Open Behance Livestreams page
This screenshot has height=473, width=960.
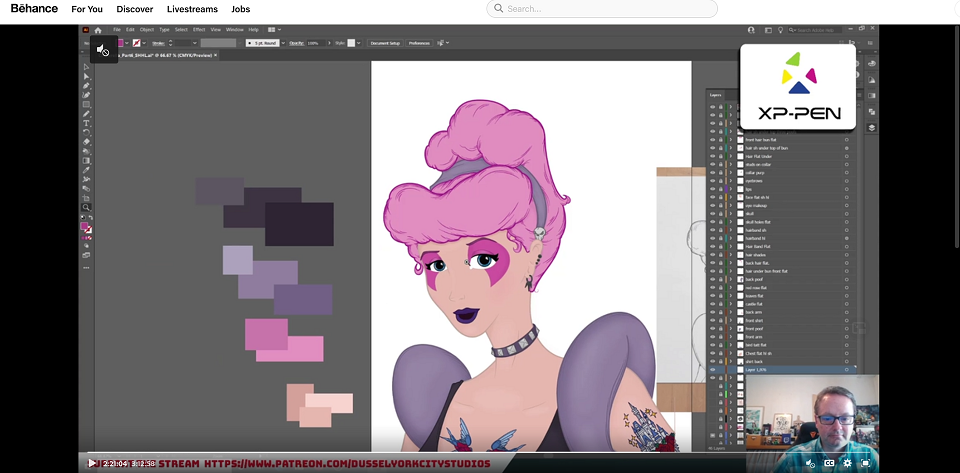click(192, 9)
